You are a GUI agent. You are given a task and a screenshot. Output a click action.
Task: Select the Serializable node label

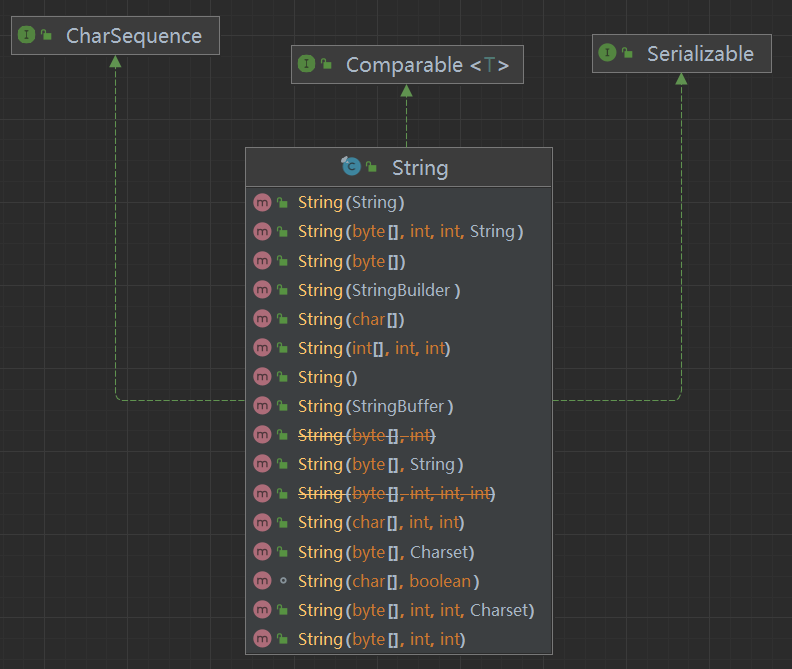click(x=699, y=53)
